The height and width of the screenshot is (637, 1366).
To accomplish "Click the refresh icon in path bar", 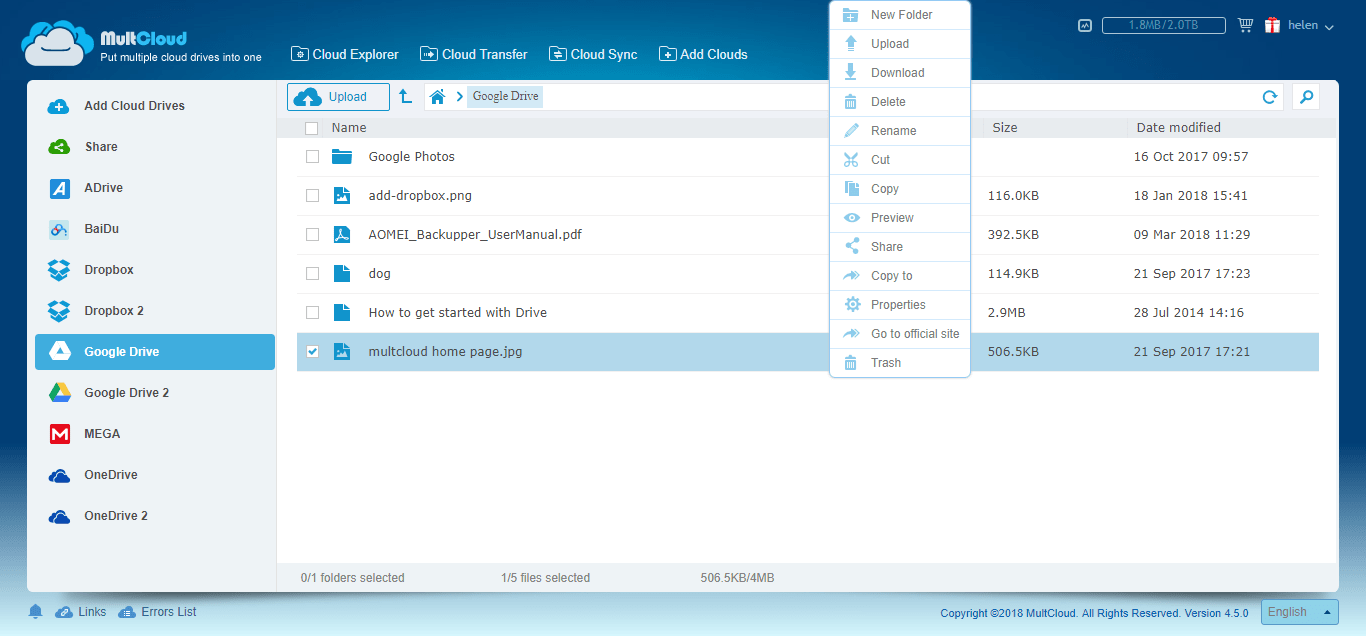I will [1270, 97].
